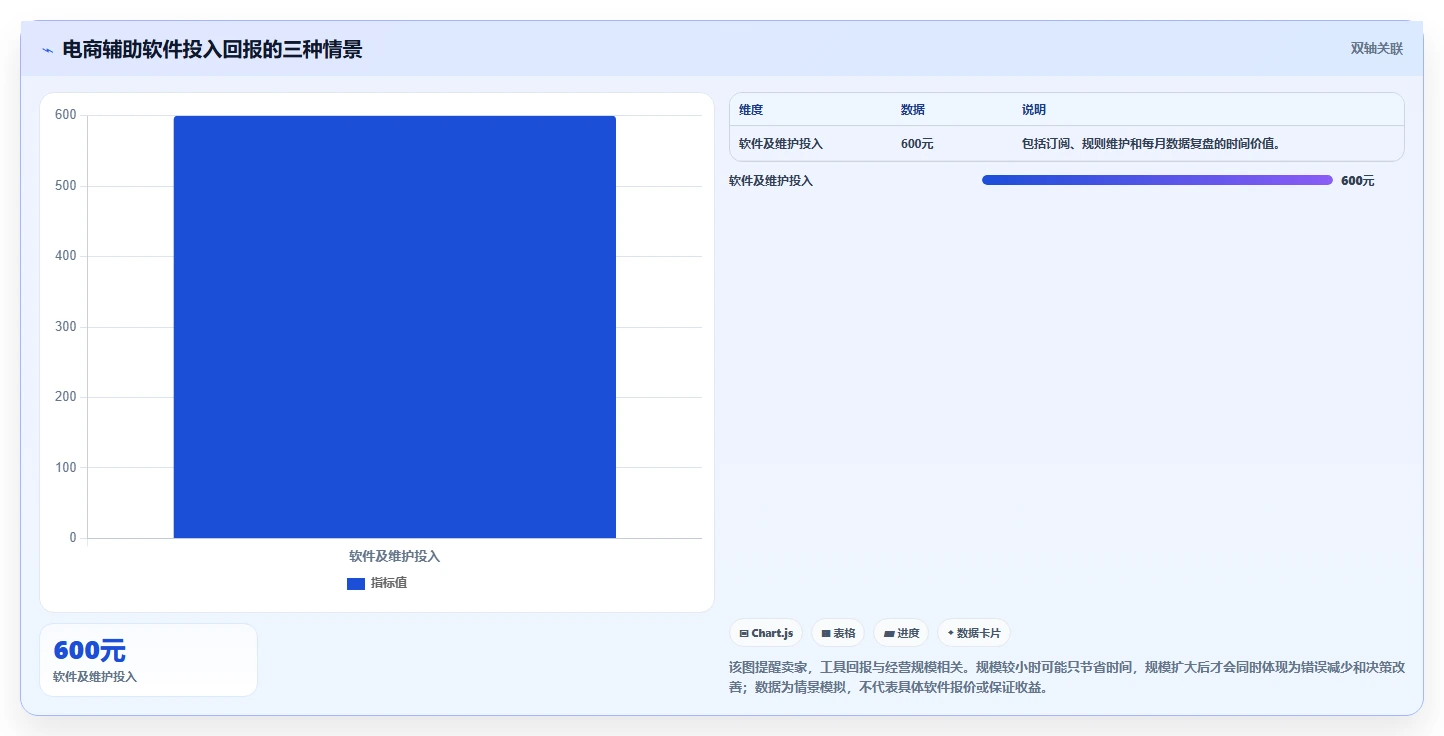Click the 维度 column header

pyautogui.click(x=751, y=110)
